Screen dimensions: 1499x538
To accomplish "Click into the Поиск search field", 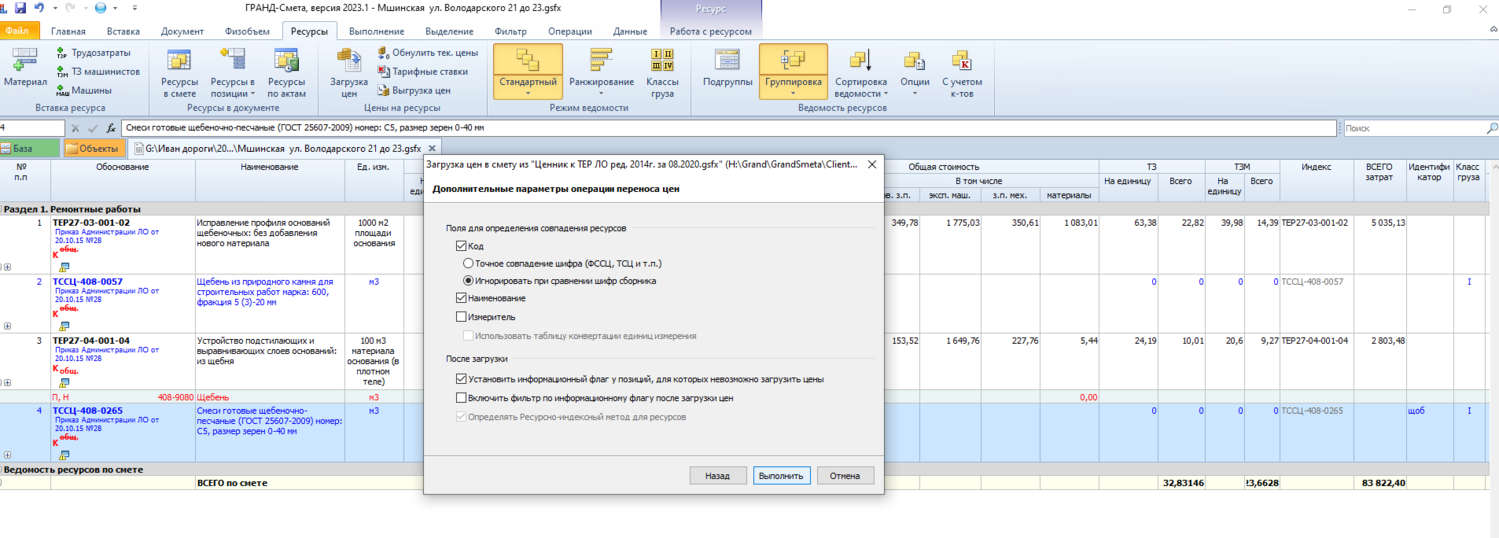I will coord(1412,128).
